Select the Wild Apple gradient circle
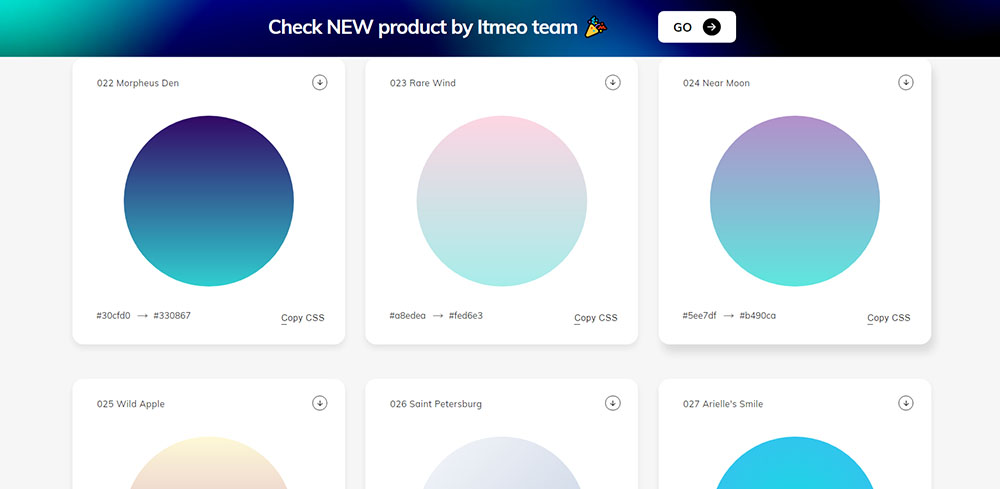 click(x=209, y=463)
